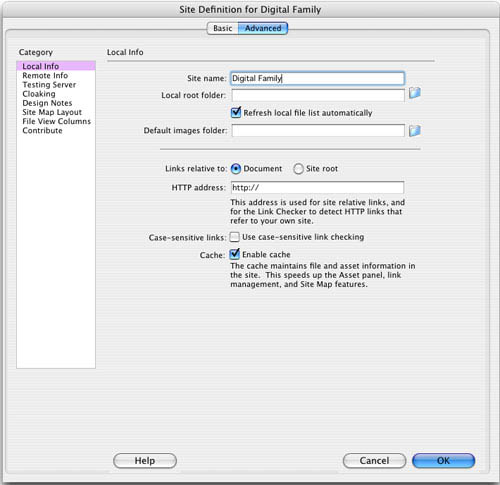Screen dimensions: 500x485
Task: Choose Site root radio option
Action: pos(298,169)
